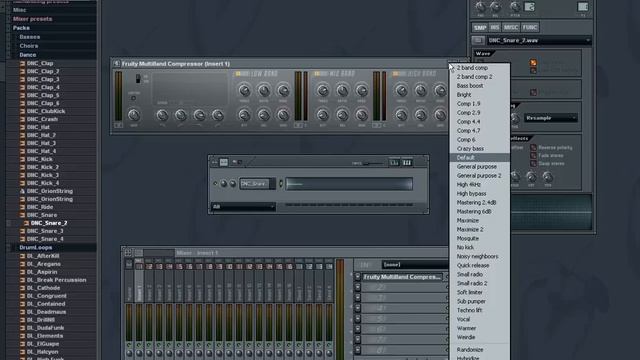Open the Resample interpolation dropdown
This screenshot has height=360, width=640.
[x=551, y=118]
